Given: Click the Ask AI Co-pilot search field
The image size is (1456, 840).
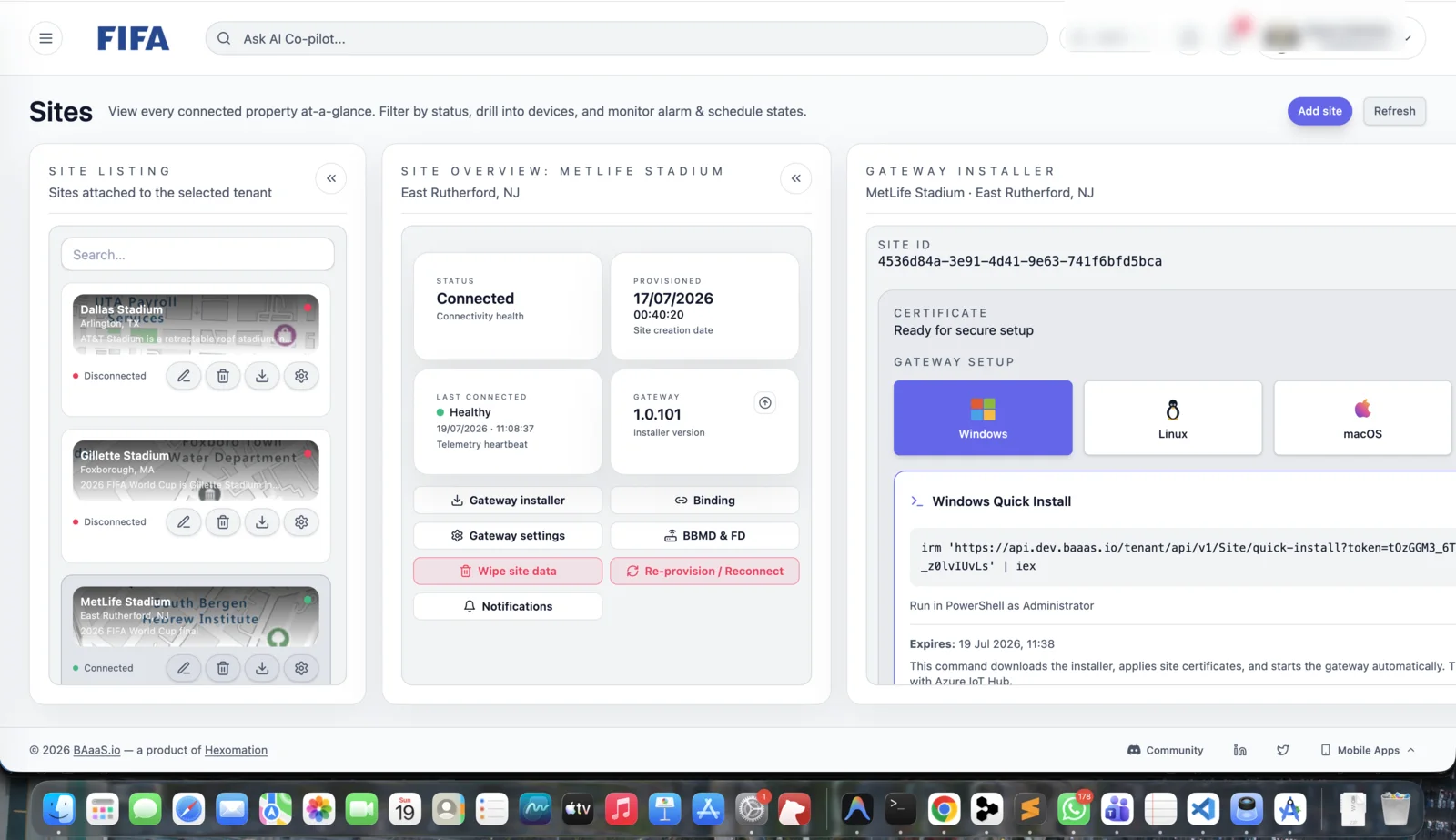Looking at the screenshot, I should [x=626, y=38].
